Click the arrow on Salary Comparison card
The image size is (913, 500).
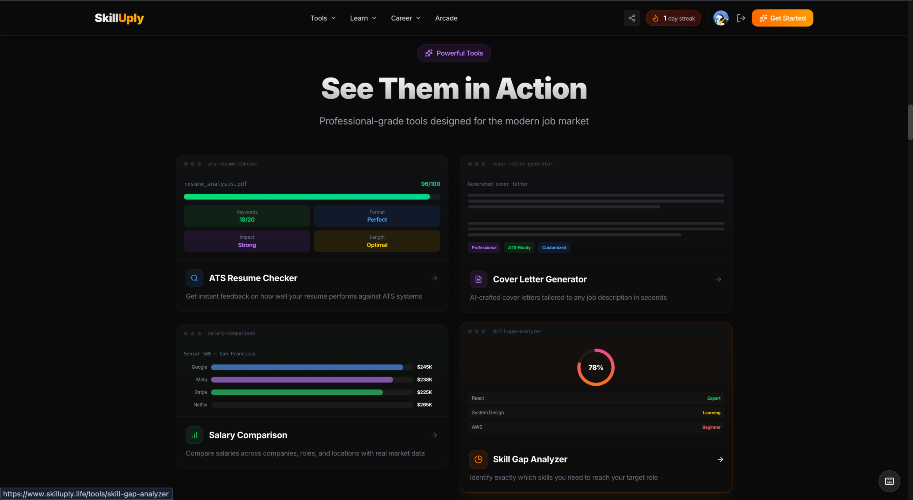click(434, 435)
